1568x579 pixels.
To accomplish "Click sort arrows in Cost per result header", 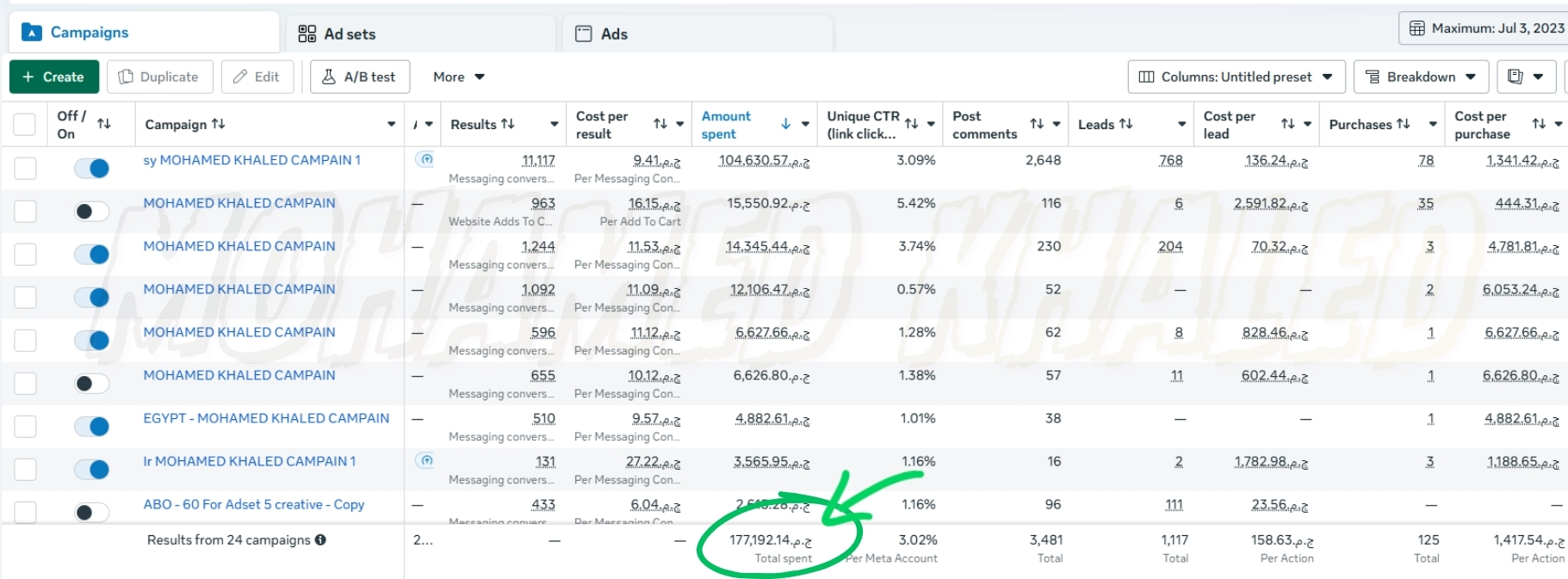I will [660, 124].
